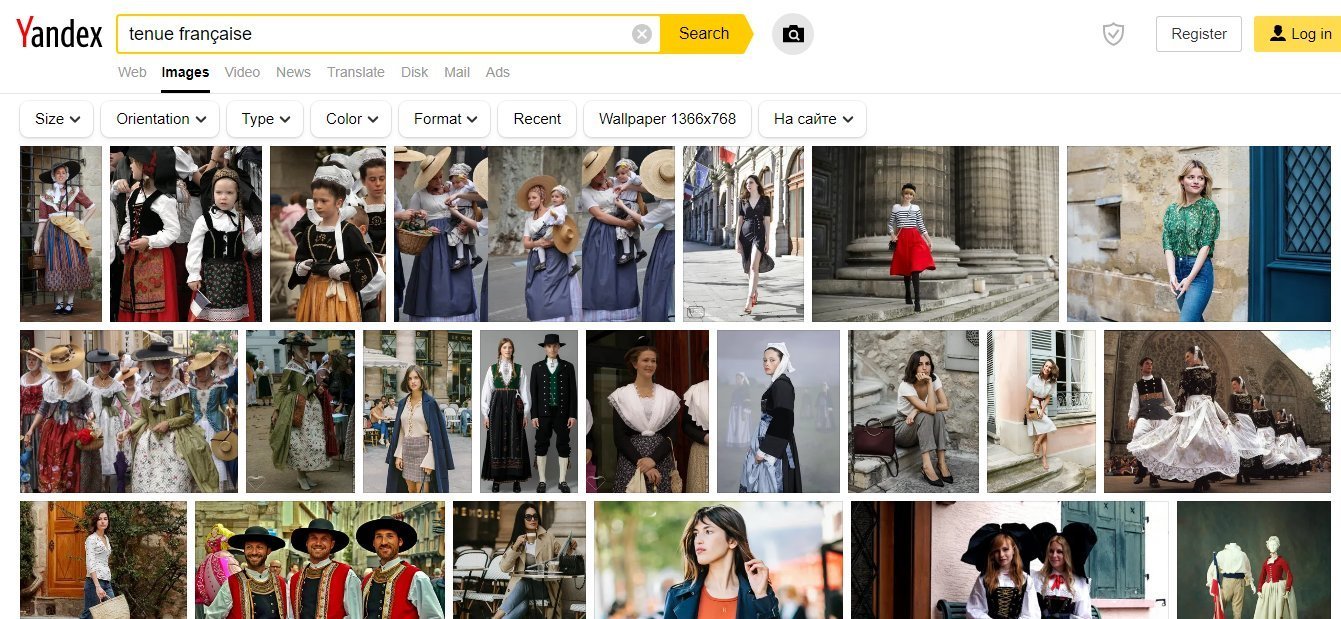Open image of woman with basket by wooden door

103,560
